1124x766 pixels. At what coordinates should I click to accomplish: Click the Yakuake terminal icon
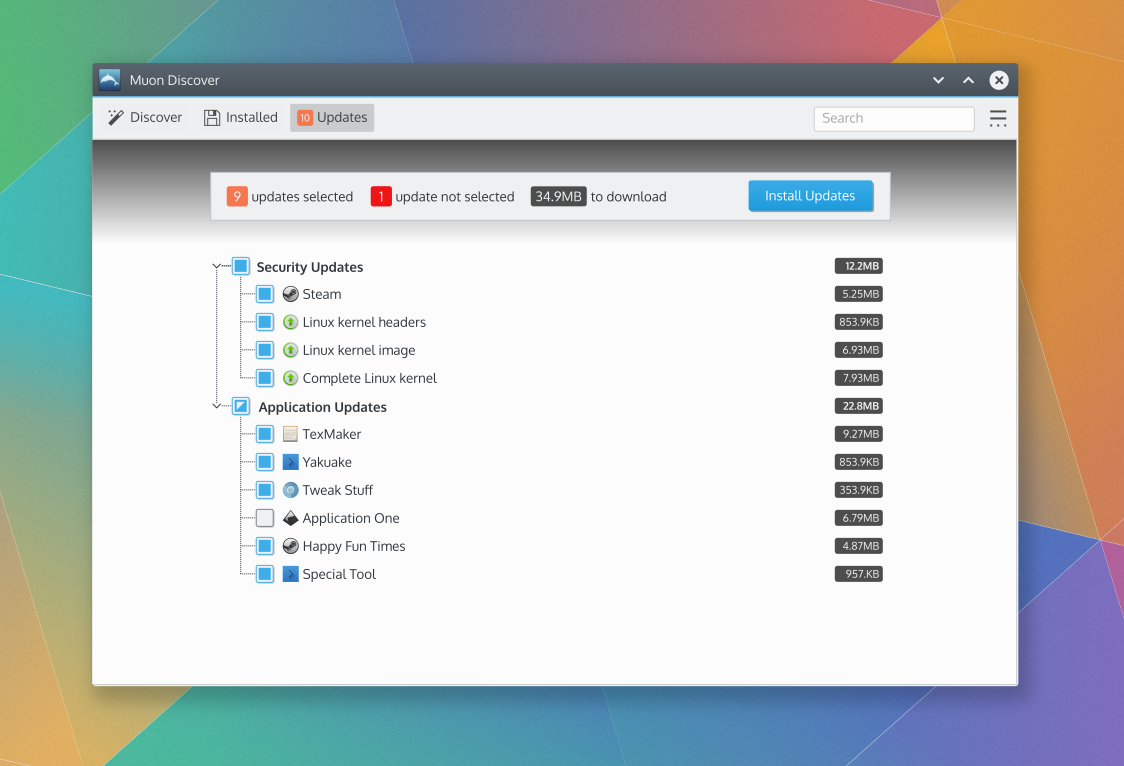pyautogui.click(x=290, y=462)
